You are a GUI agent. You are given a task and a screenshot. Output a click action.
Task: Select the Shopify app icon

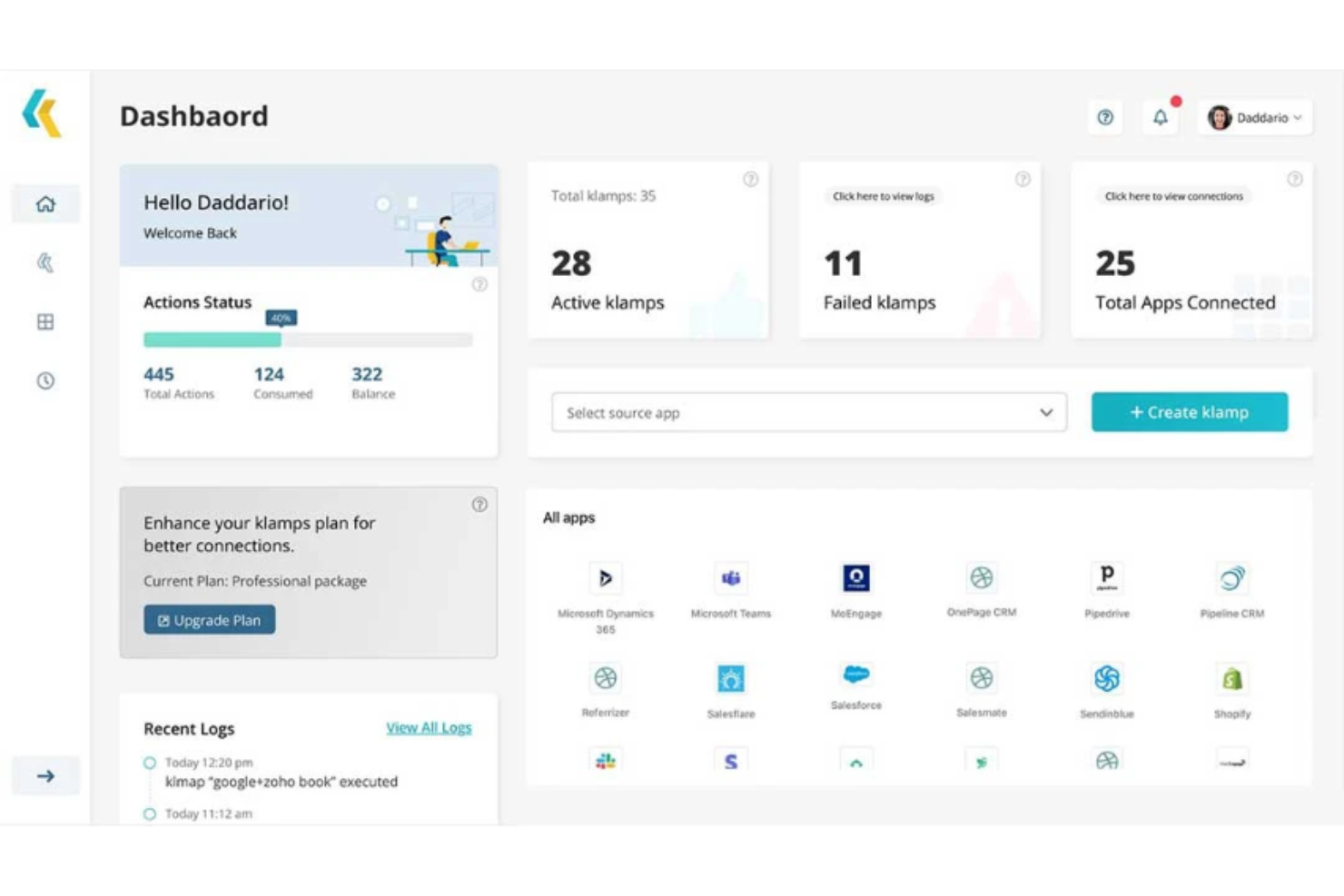[x=1231, y=678]
